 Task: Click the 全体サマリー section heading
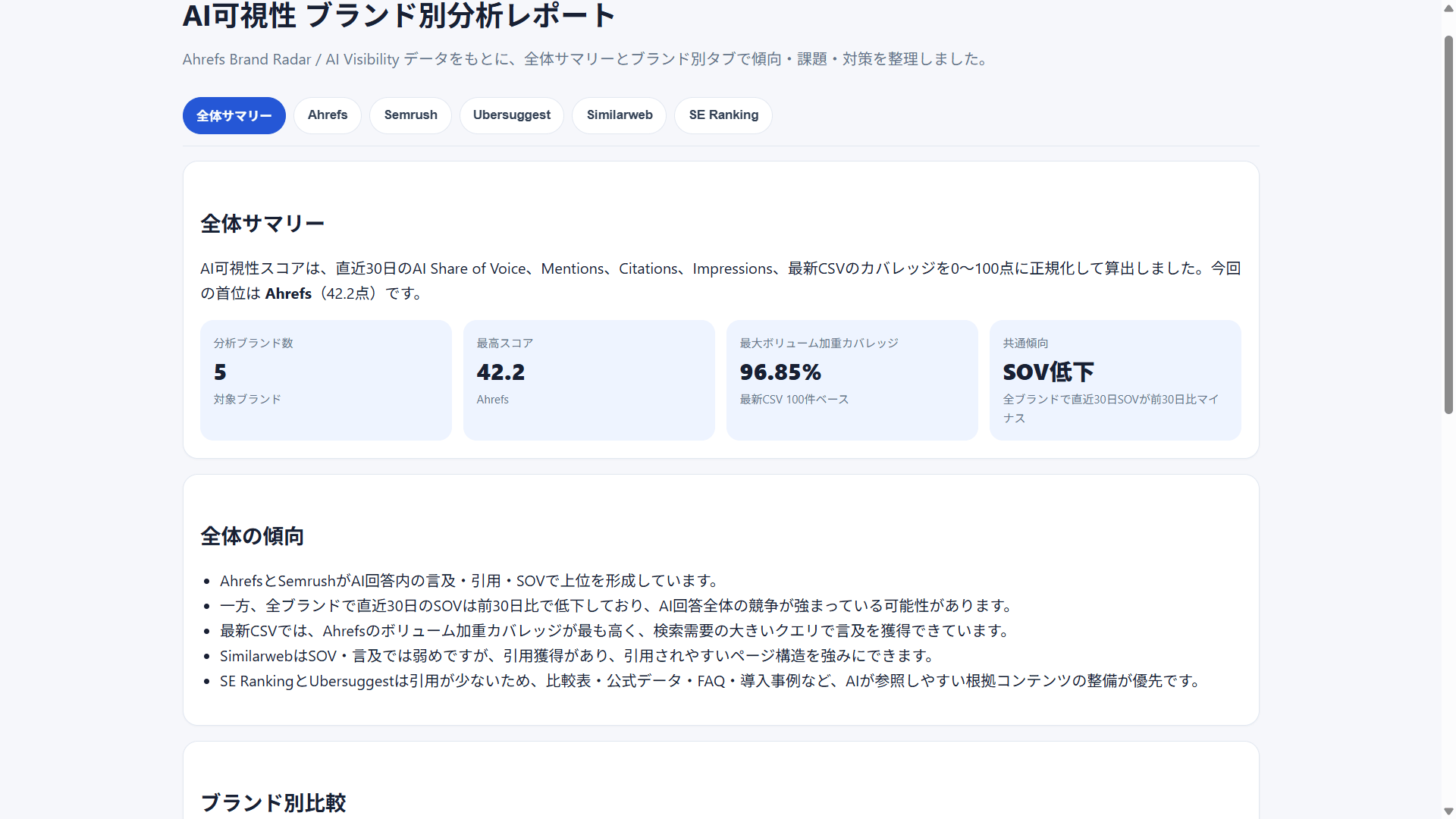click(x=262, y=224)
